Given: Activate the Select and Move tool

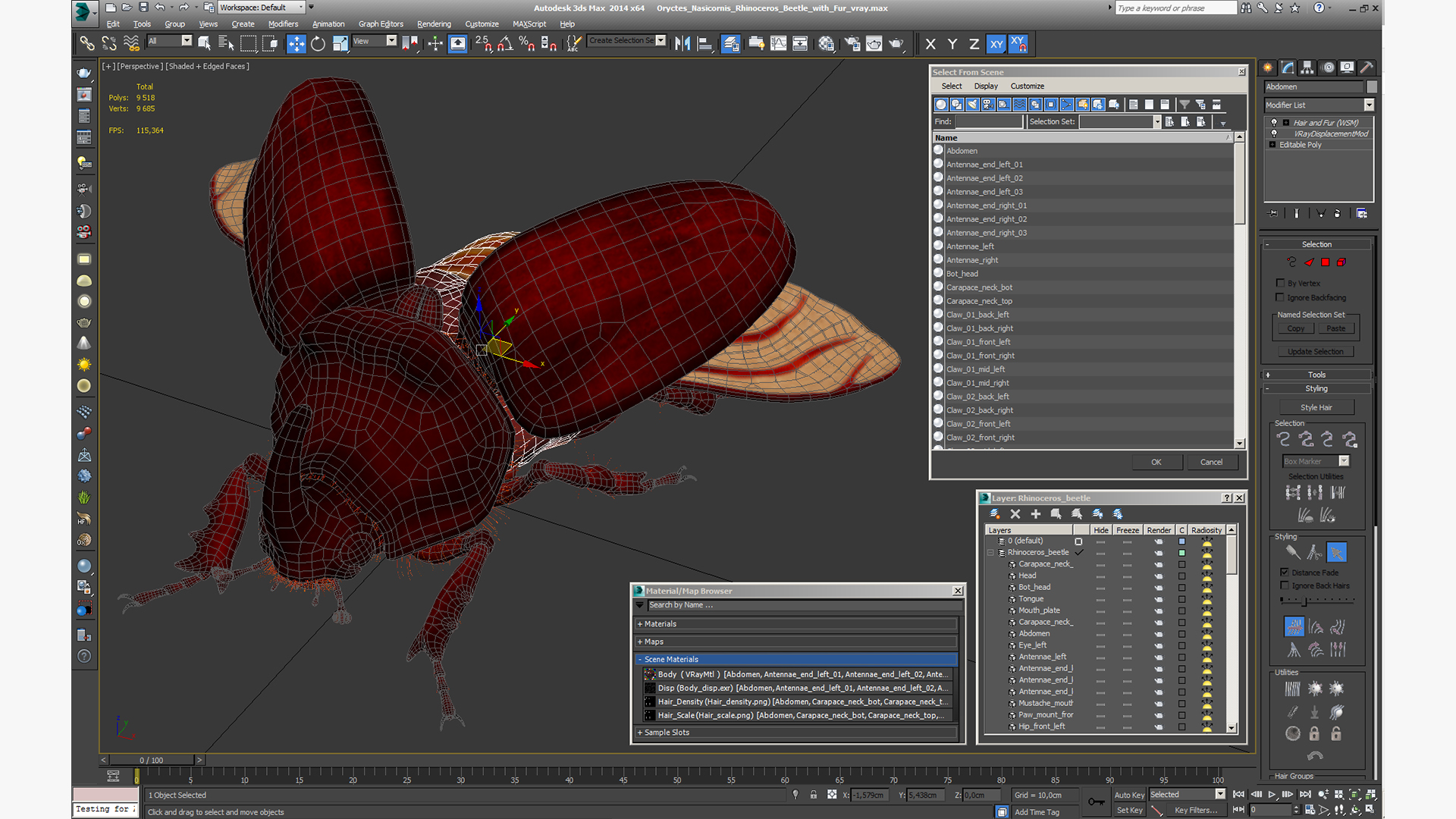Looking at the screenshot, I should 296,43.
